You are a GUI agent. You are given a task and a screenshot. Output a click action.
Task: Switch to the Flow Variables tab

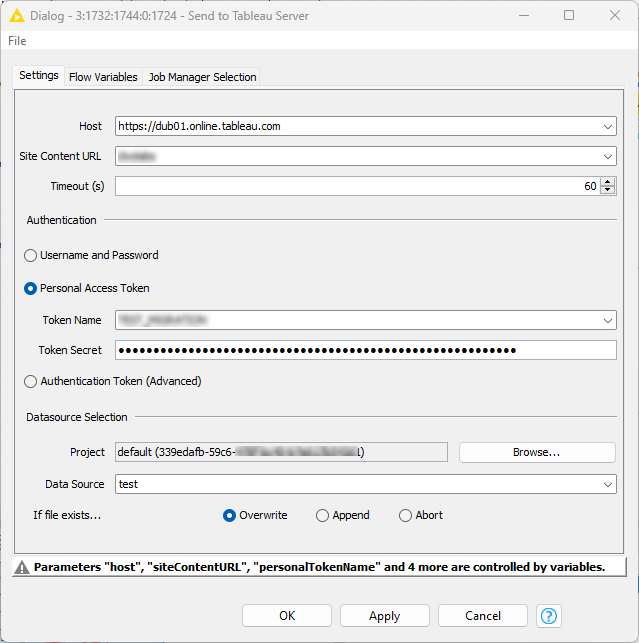[103, 77]
